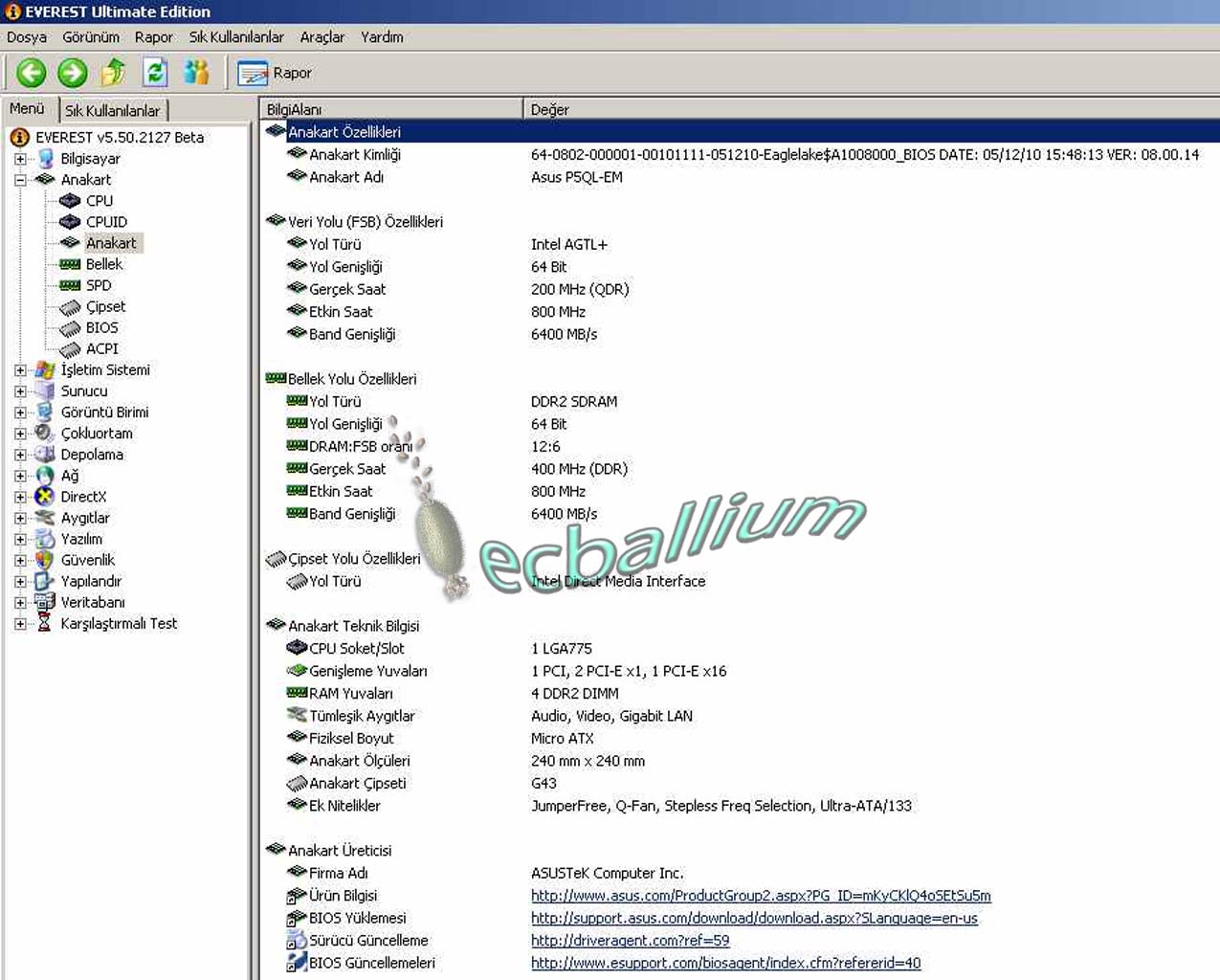1220x980 pixels.
Task: Expand the Depolama tree node
Action: pos(20,455)
